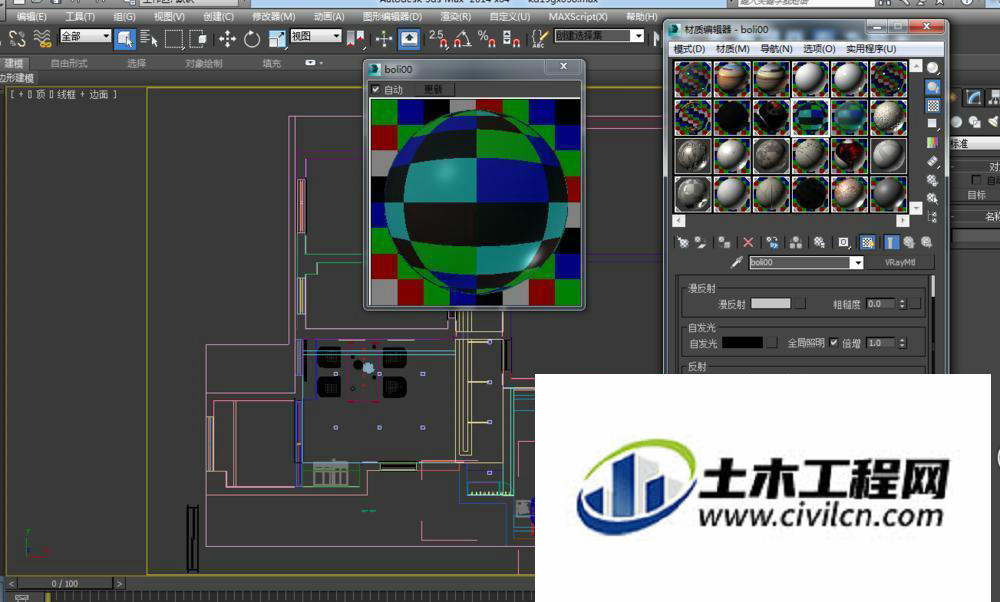Switch to 自由形式 ribbon tab
The width and height of the screenshot is (1000, 602).
(x=69, y=63)
